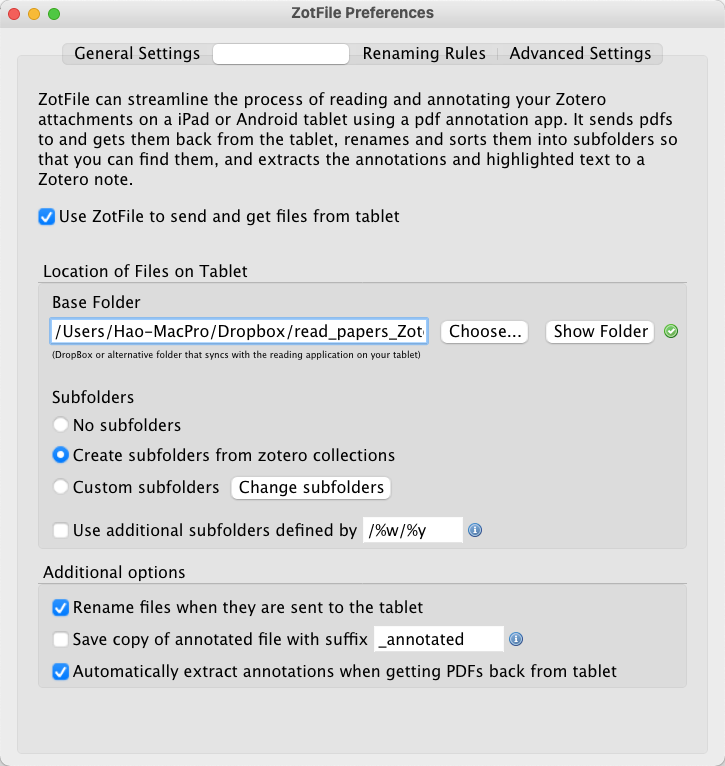Disable Rename files when sent to tablet

click(61, 607)
